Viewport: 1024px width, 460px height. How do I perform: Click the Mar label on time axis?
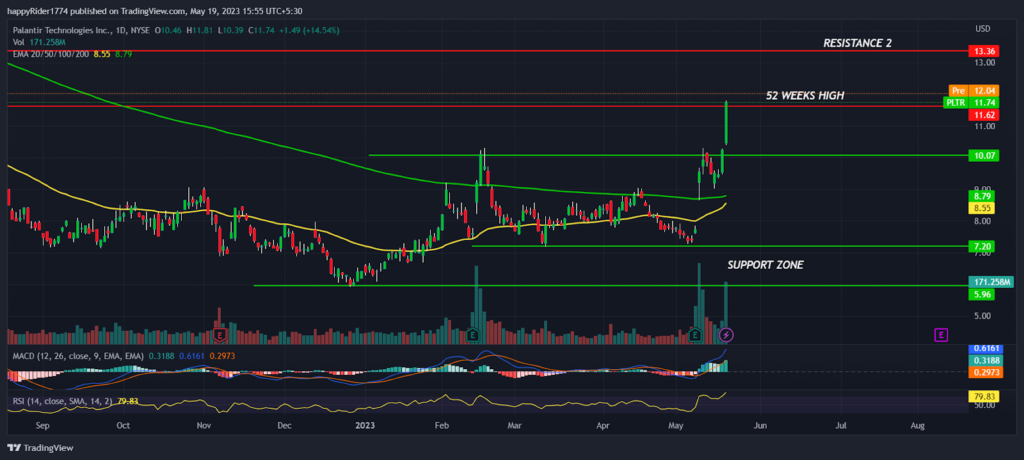[515, 425]
